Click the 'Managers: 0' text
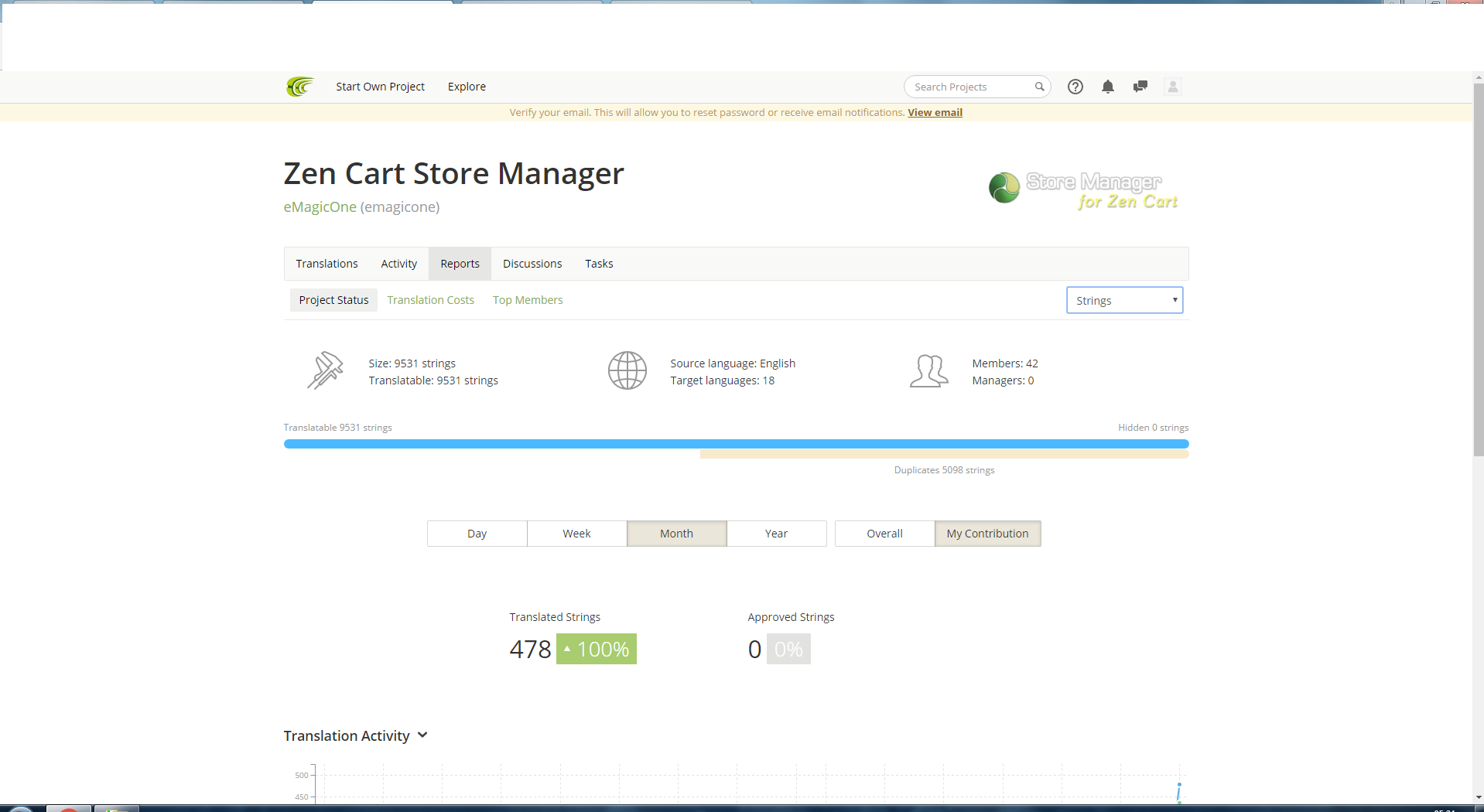This screenshot has width=1484, height=812. click(1003, 380)
